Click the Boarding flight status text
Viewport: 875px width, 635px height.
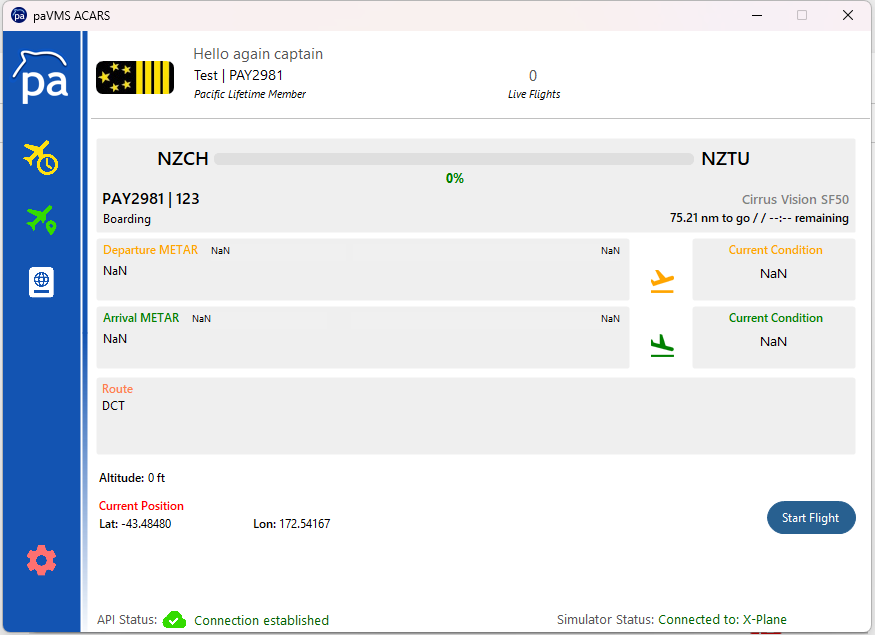[127, 219]
